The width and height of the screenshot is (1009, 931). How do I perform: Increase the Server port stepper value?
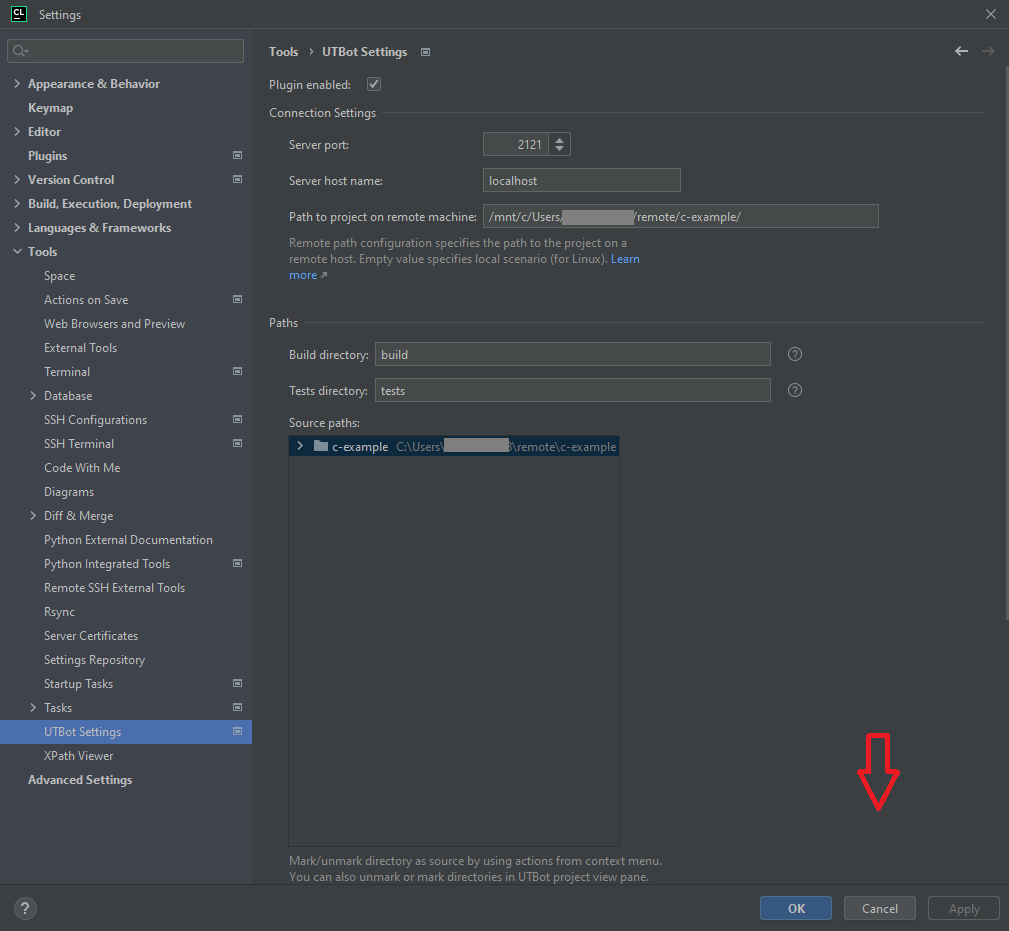click(560, 140)
